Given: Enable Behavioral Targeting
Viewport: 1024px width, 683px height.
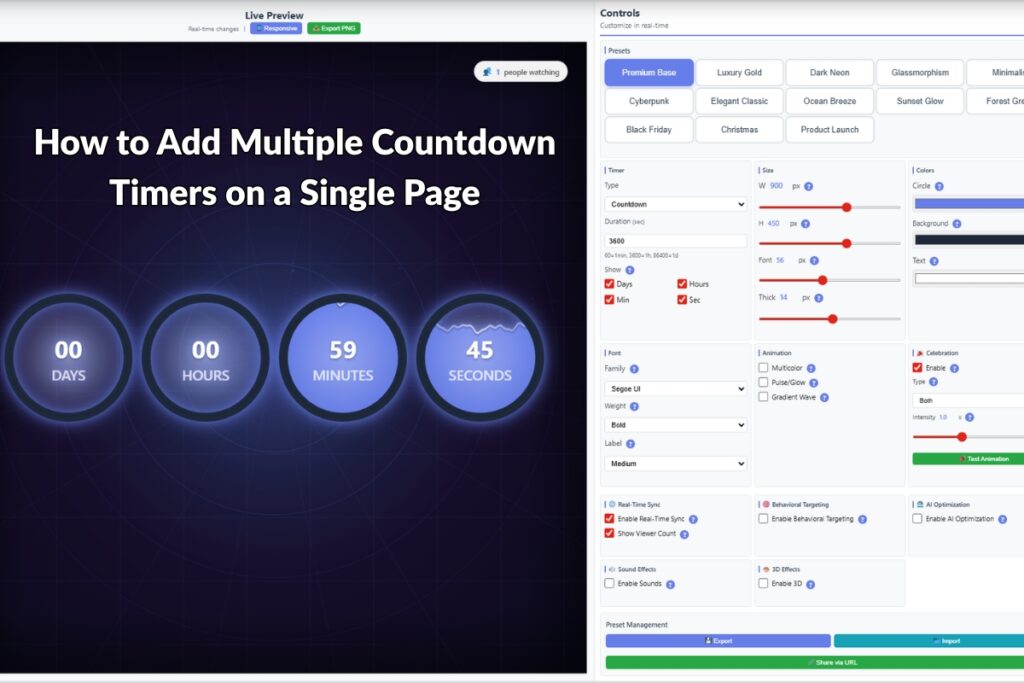Looking at the screenshot, I should click(x=763, y=519).
